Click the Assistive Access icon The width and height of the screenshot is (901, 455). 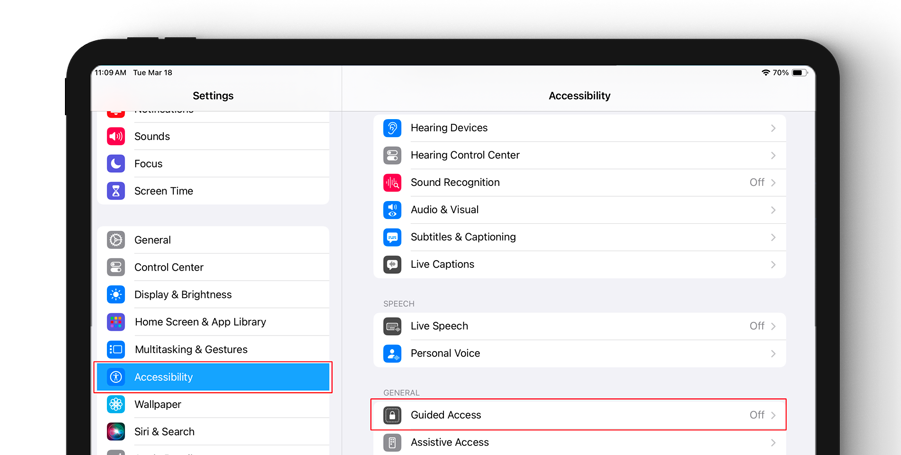click(392, 442)
